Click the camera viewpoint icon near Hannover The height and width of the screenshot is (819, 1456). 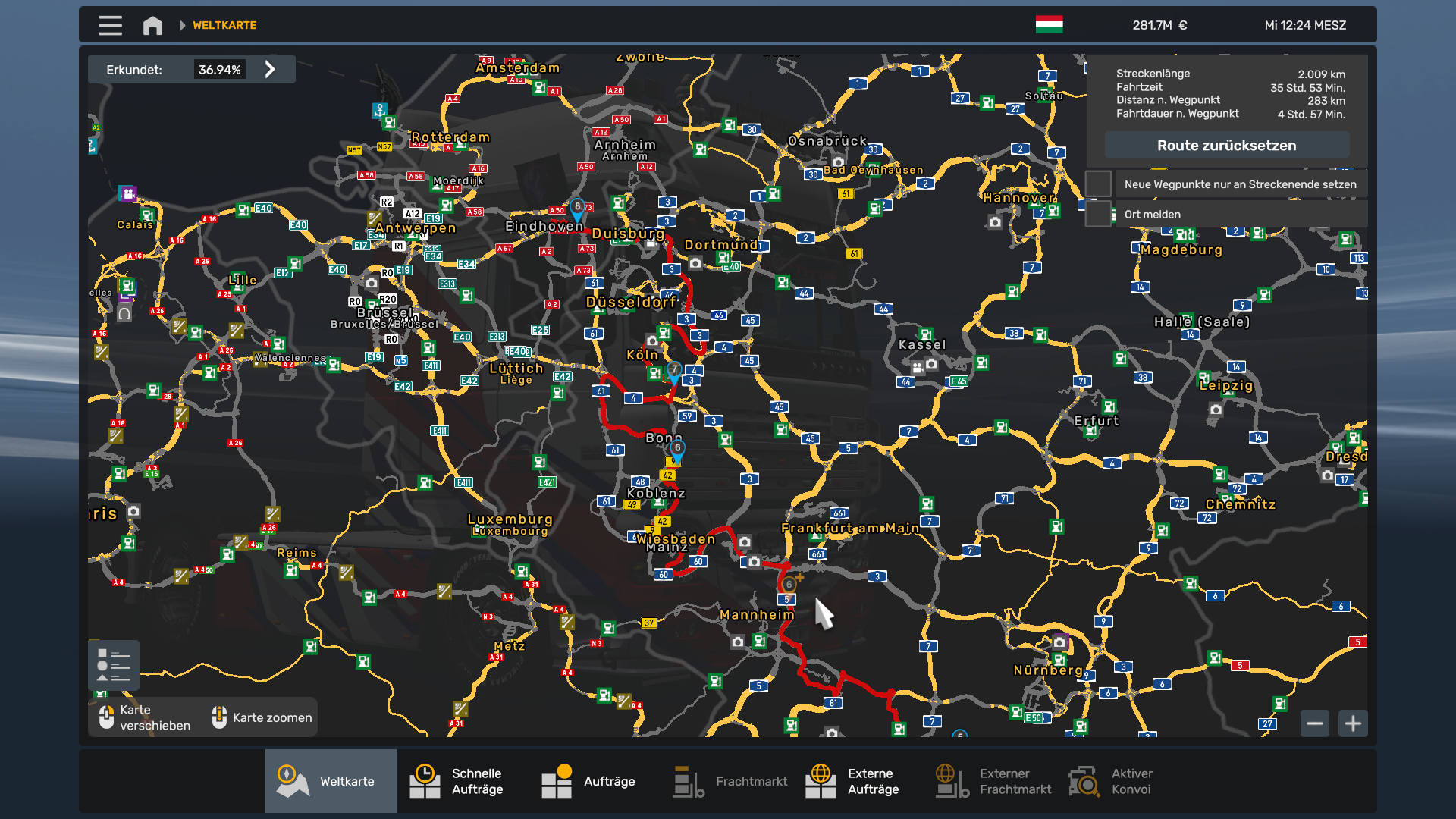point(995,222)
